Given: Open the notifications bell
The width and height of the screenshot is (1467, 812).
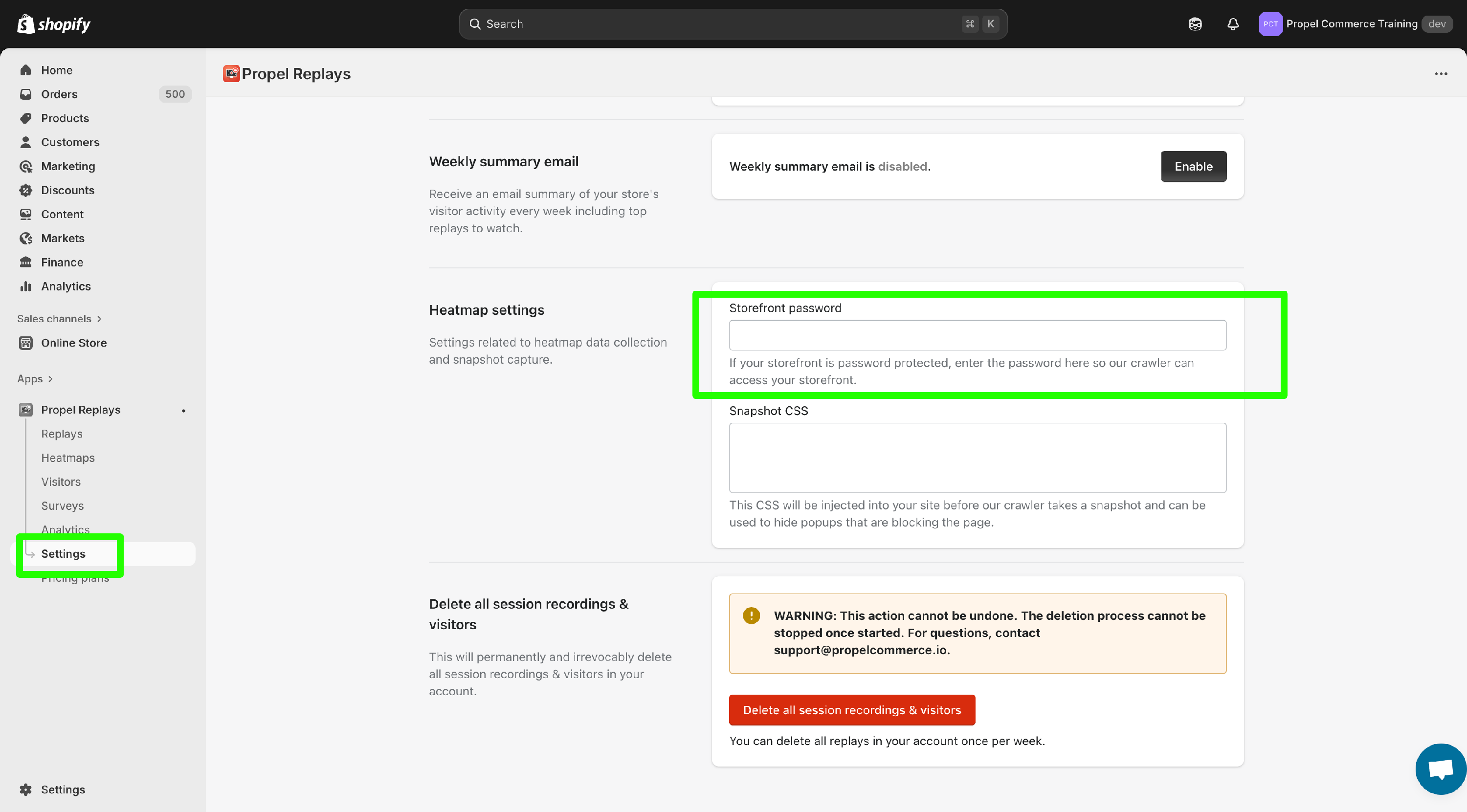Looking at the screenshot, I should [1232, 24].
